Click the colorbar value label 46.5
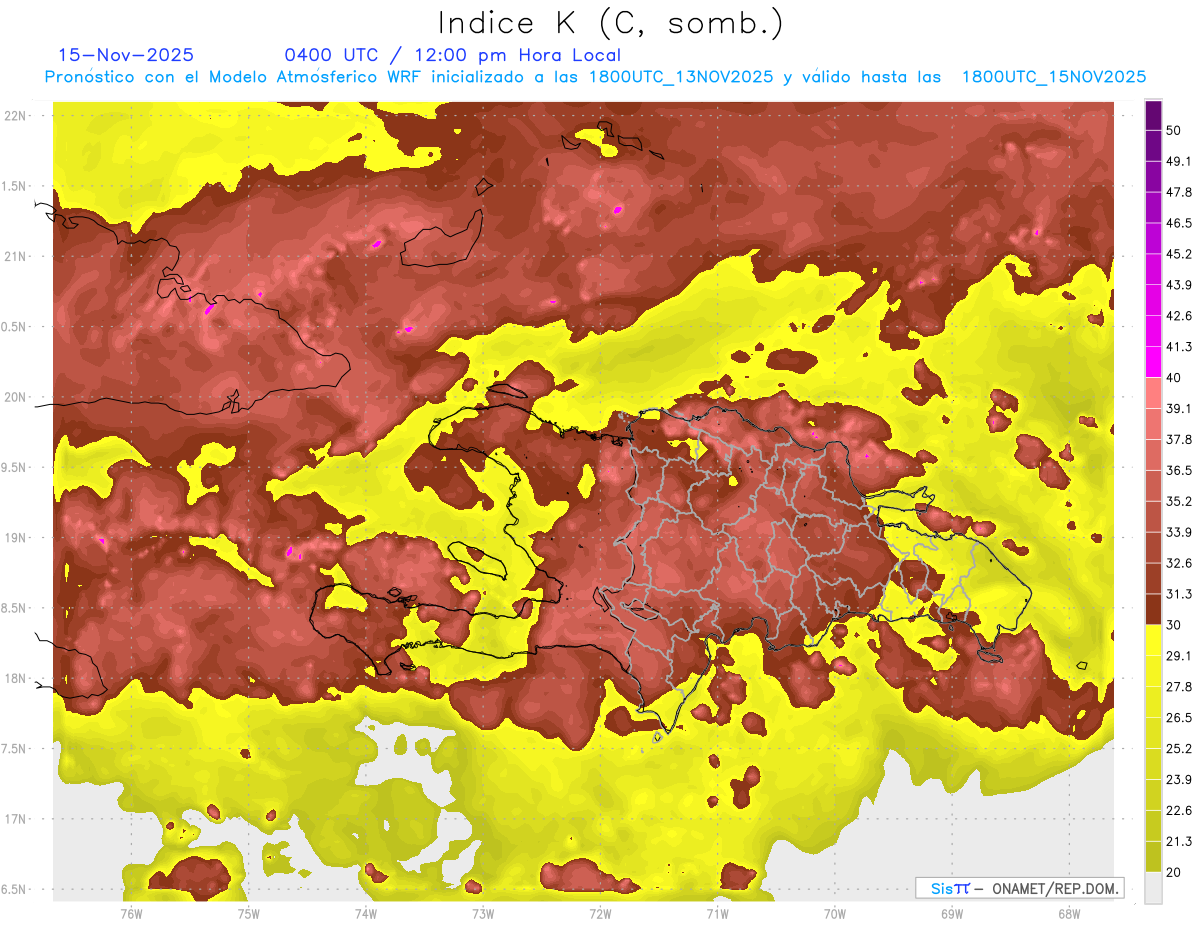1200x927 pixels. (x=1178, y=223)
